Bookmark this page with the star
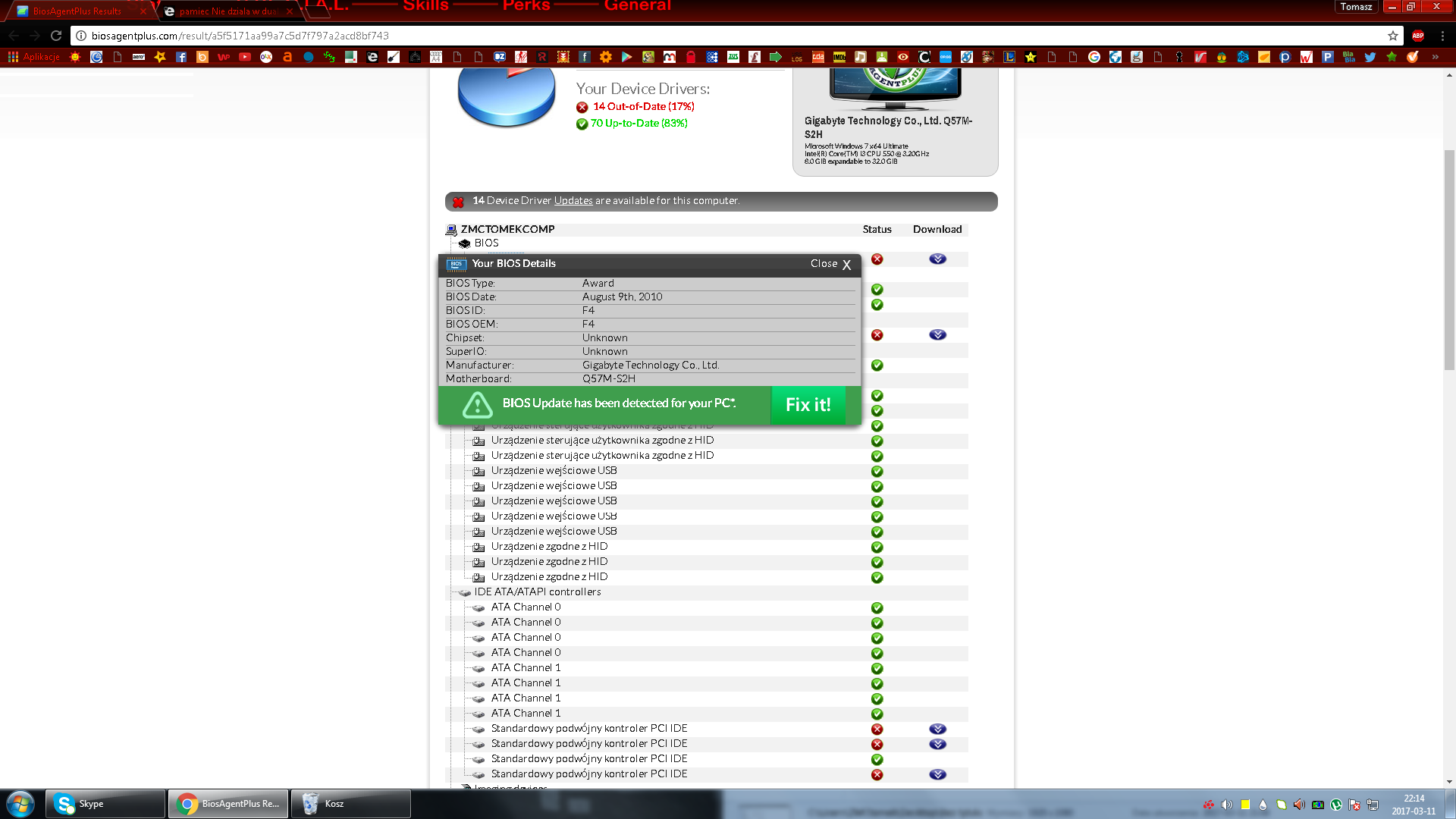Screen dimensions: 1456x819 coord(1393,36)
